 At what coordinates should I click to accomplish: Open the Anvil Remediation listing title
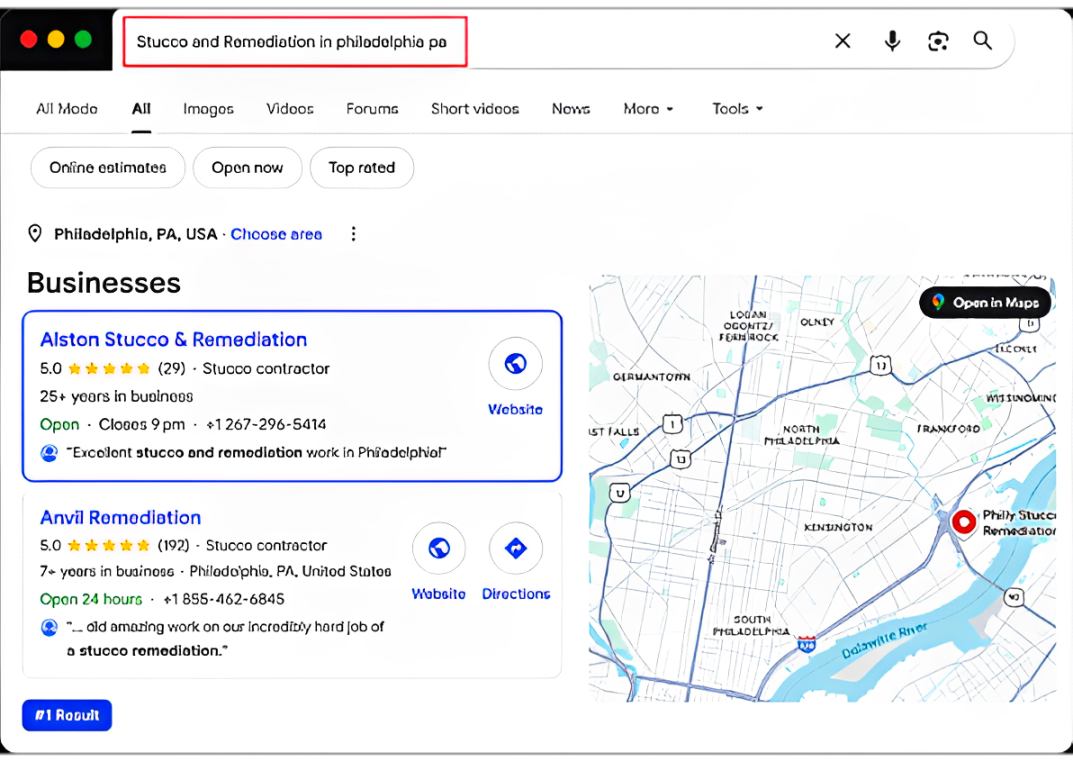pyautogui.click(x=120, y=517)
